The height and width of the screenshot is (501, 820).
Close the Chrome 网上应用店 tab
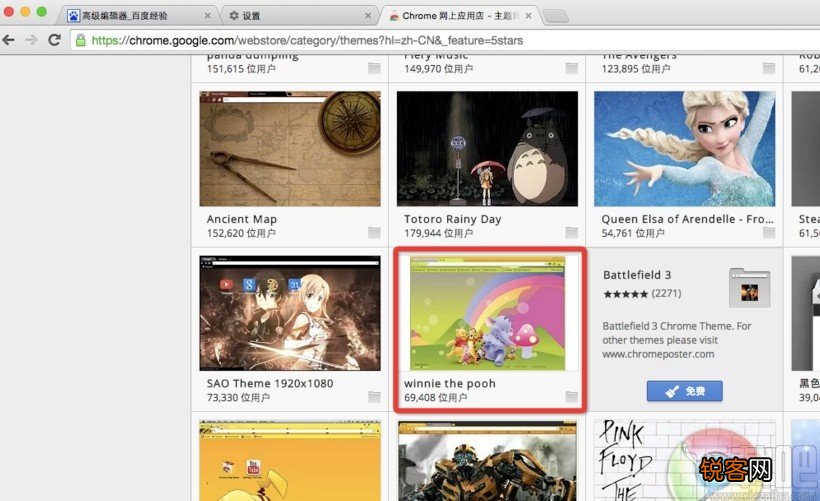[x=529, y=16]
